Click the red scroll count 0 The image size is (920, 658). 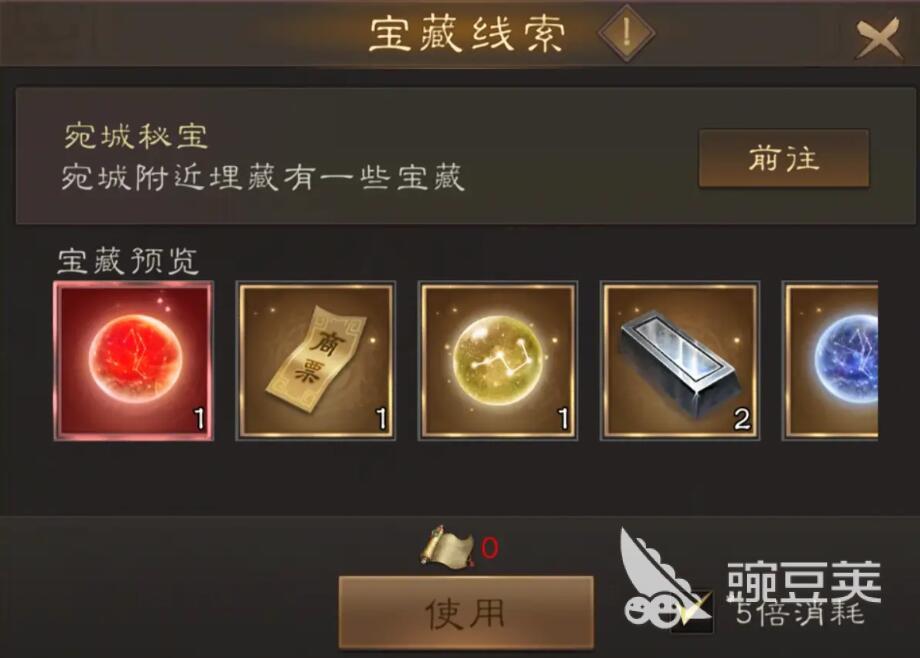[x=490, y=548]
